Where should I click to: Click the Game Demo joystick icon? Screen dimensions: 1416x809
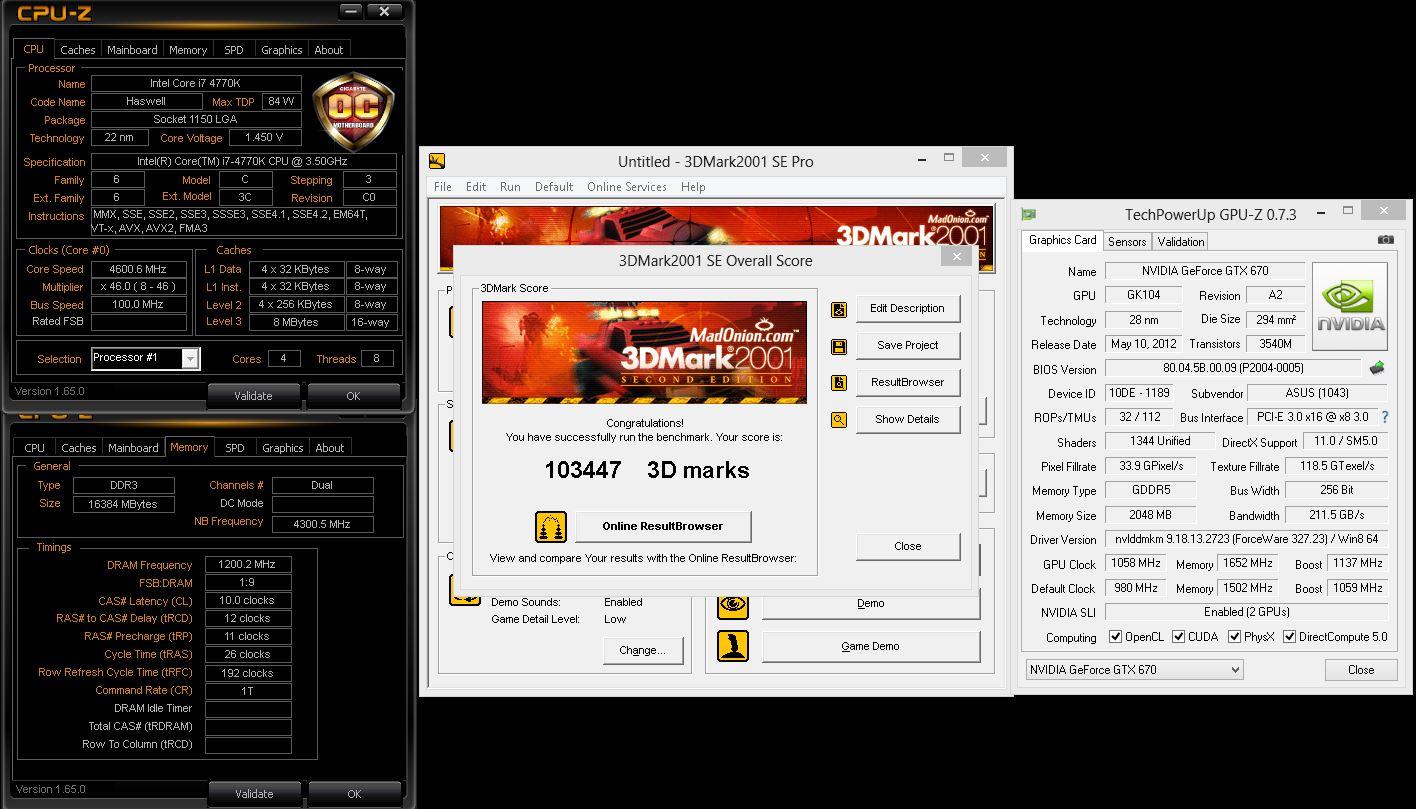click(733, 646)
